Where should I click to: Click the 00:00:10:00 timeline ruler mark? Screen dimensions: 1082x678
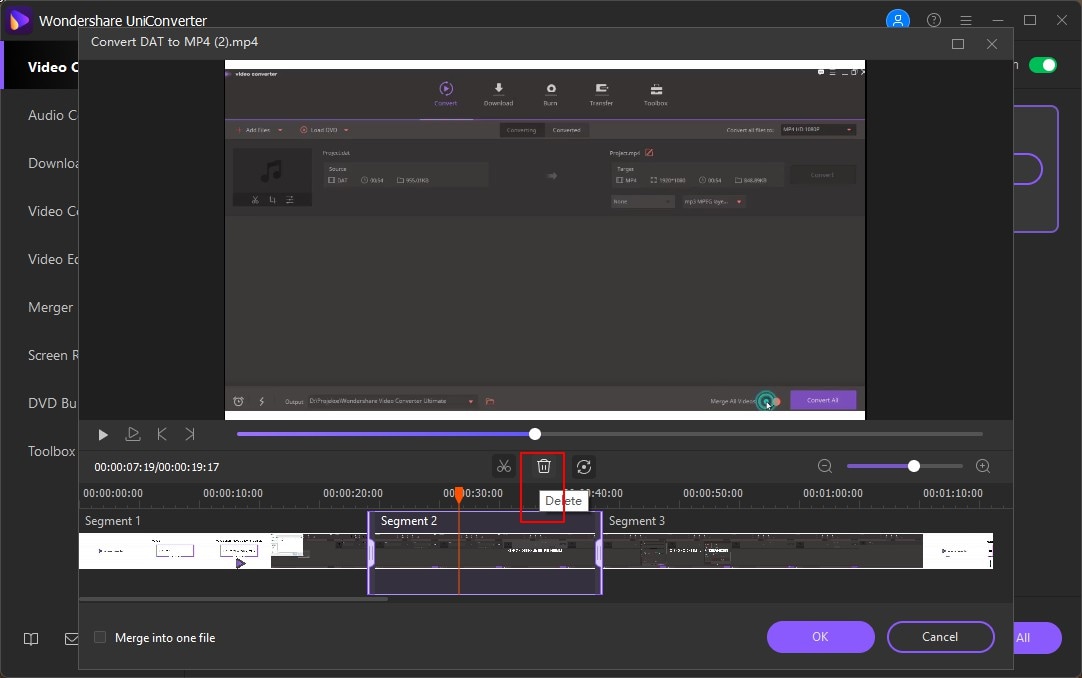coord(233,493)
